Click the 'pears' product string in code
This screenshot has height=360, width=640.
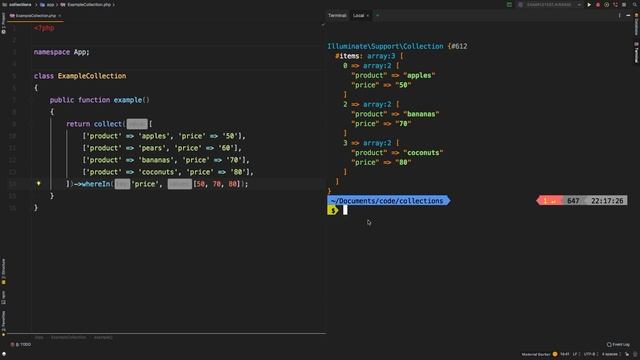(151, 148)
